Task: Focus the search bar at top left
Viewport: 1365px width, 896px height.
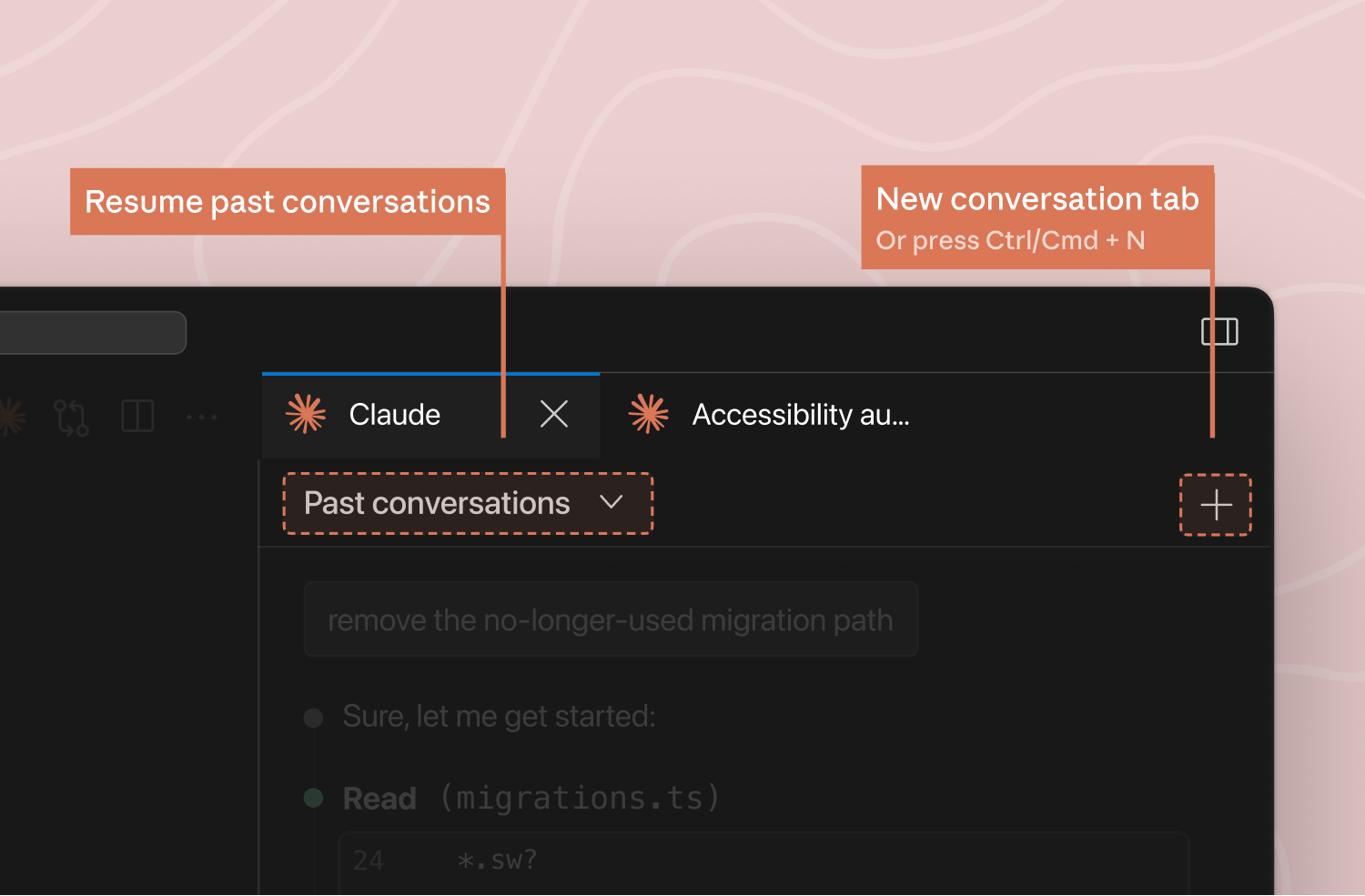Action: [x=91, y=333]
